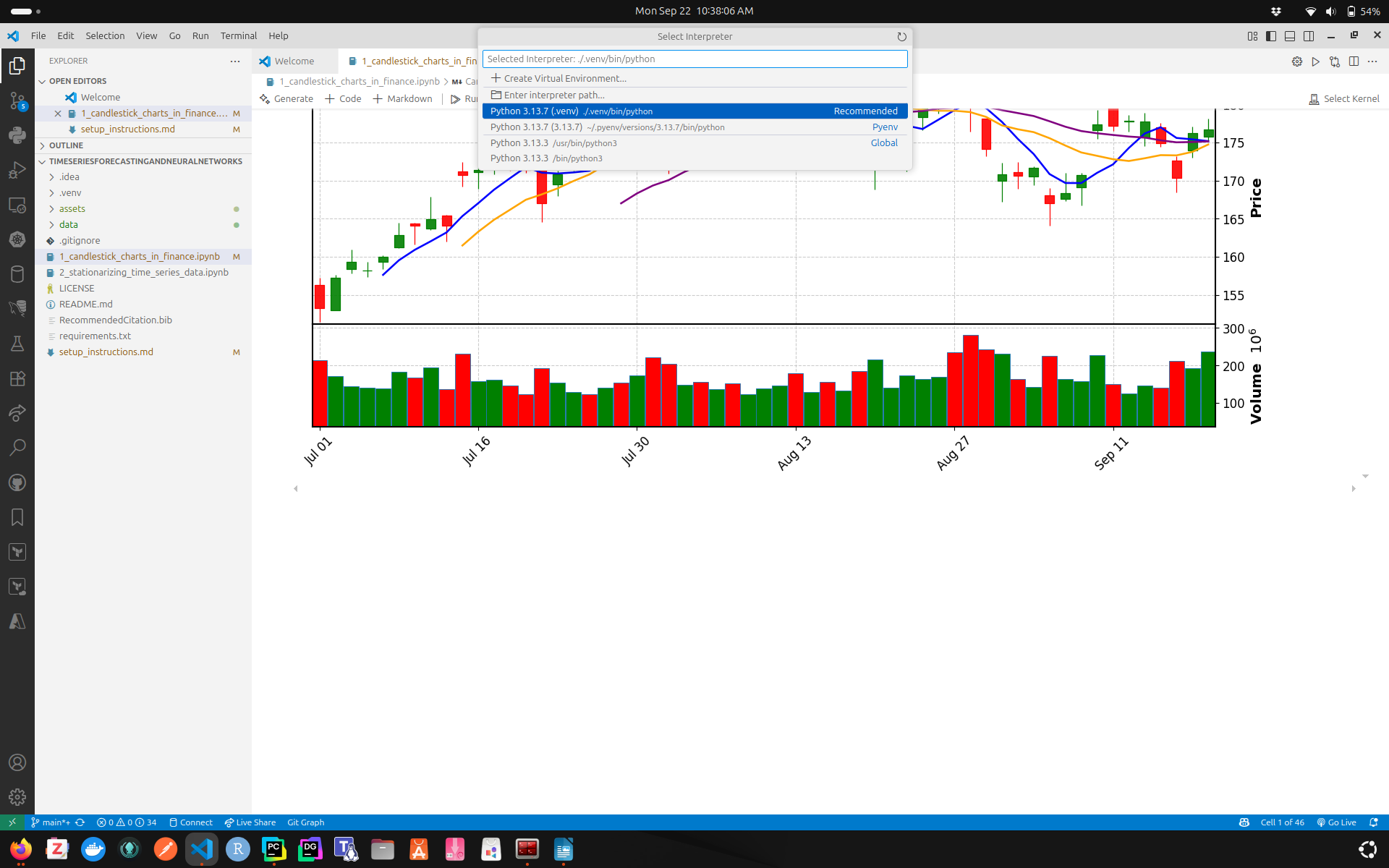
Task: Open the Run and Debug view
Action: (17, 170)
